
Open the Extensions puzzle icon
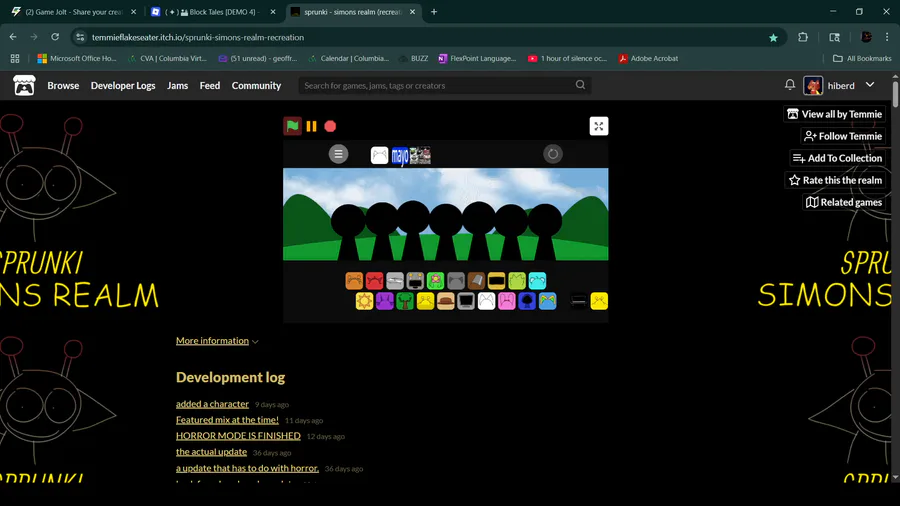tap(803, 37)
